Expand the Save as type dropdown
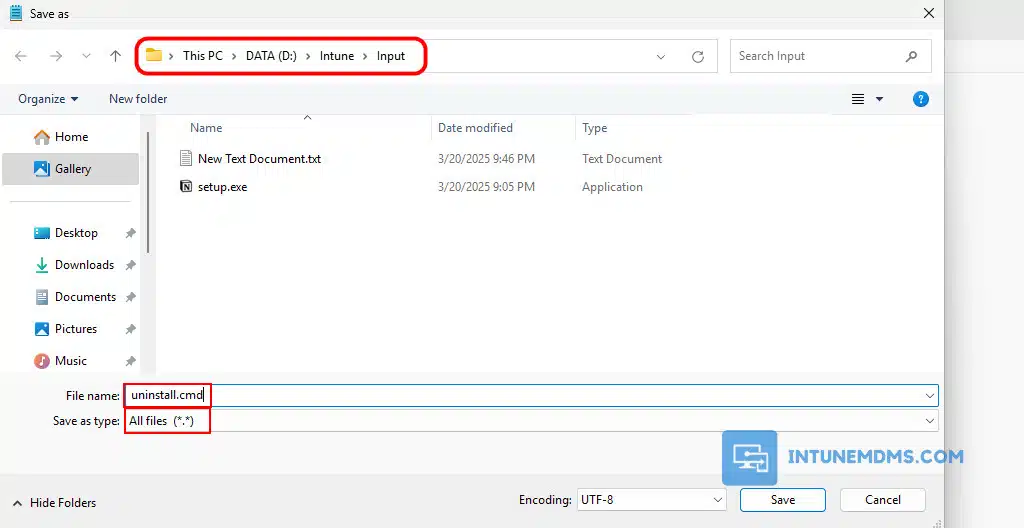 tap(930, 421)
